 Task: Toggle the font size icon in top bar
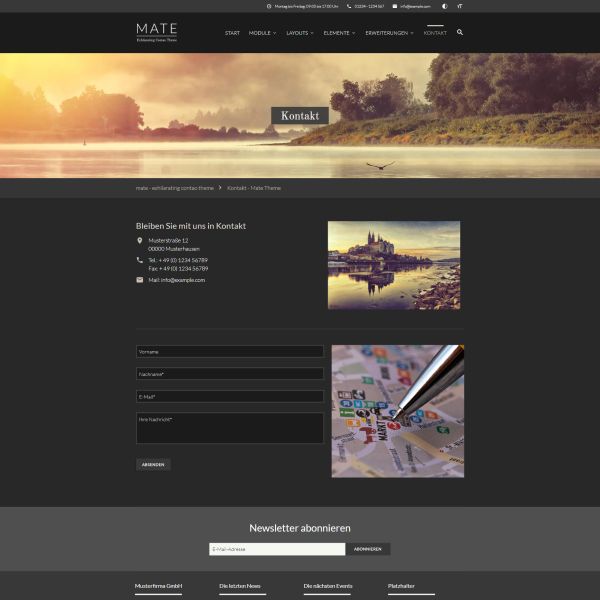[460, 6]
